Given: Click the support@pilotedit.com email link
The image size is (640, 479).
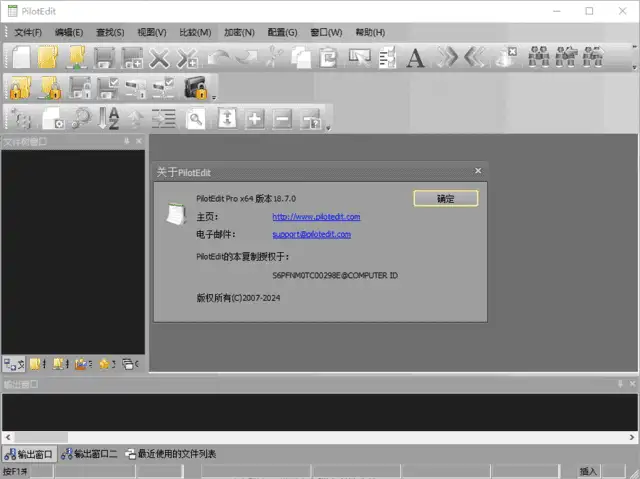Looking at the screenshot, I should click(312, 234).
